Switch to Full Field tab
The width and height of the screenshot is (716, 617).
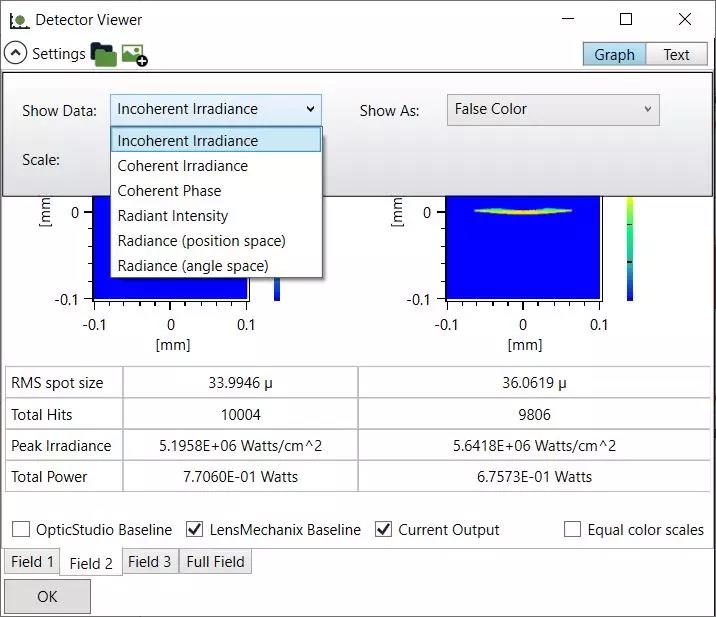point(216,561)
